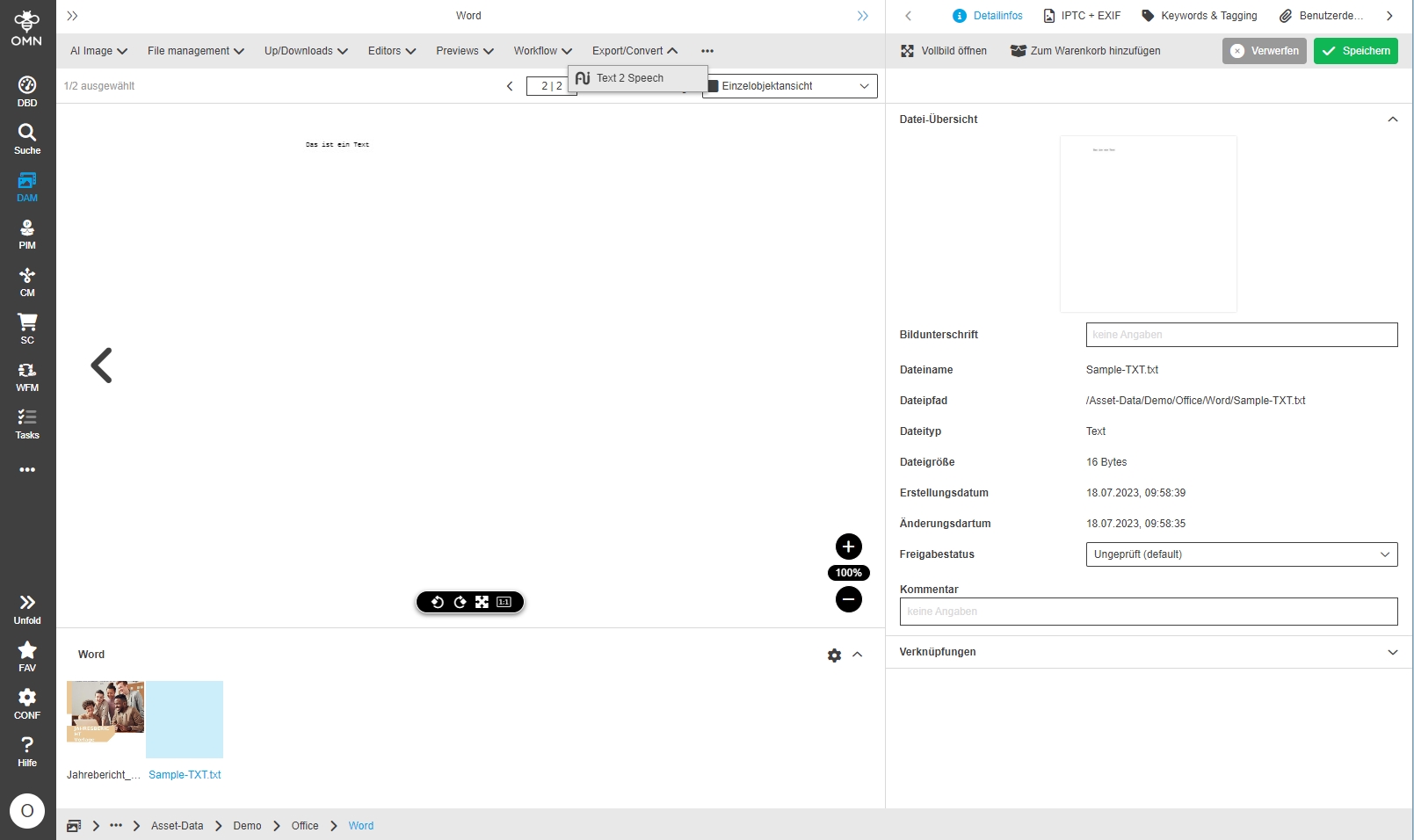This screenshot has width=1414, height=840.
Task: Open more toolbar actions ellipsis
Action: point(707,51)
